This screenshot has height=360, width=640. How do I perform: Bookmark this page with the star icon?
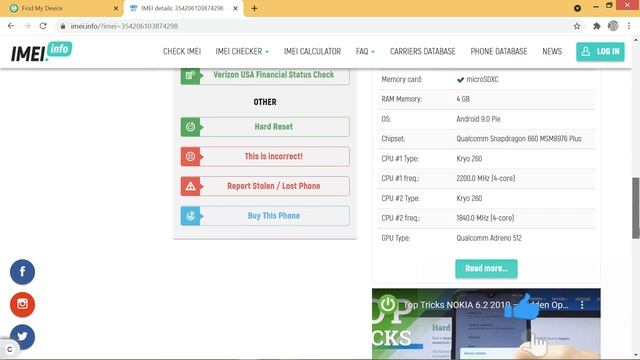(x=577, y=26)
